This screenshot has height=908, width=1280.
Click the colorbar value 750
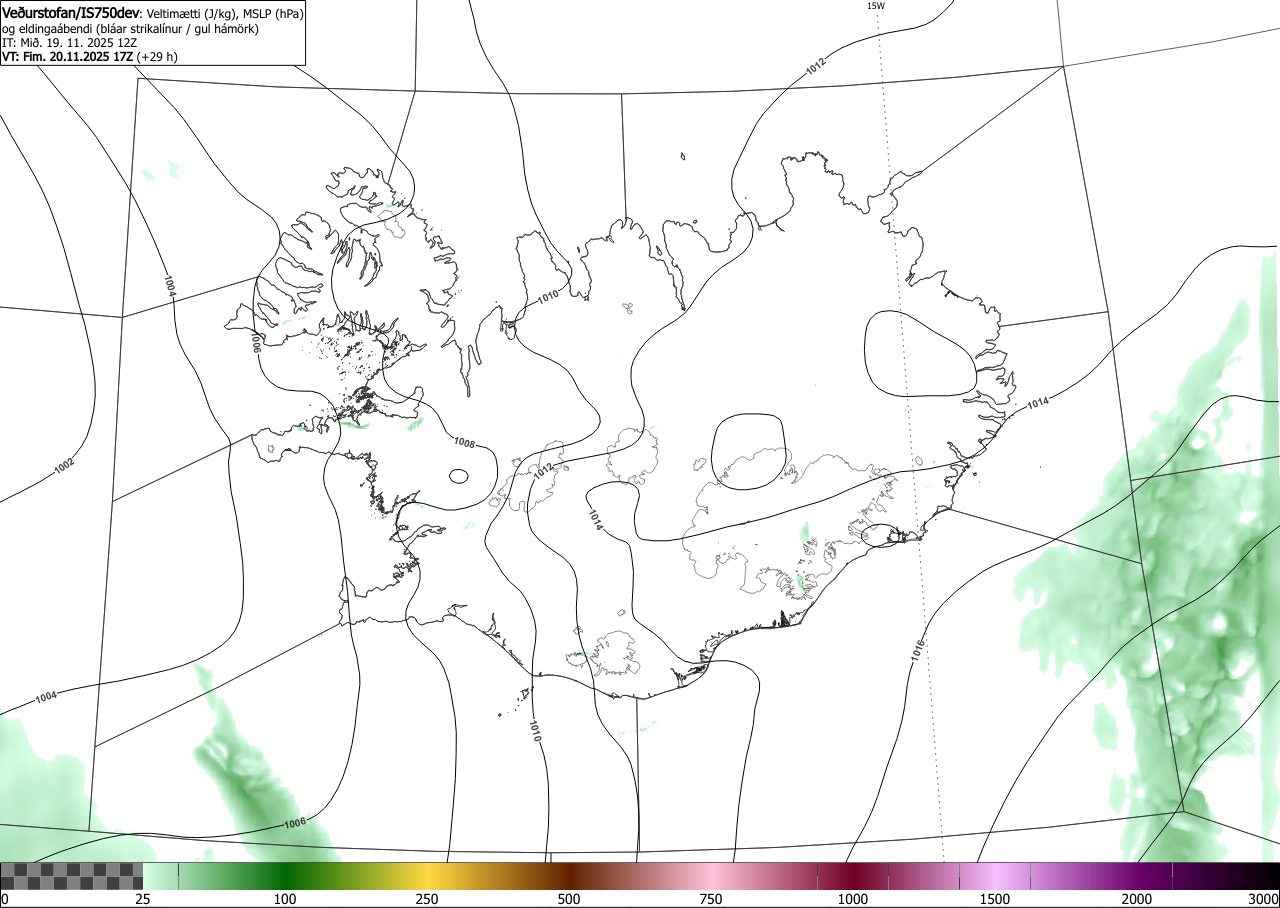(711, 899)
